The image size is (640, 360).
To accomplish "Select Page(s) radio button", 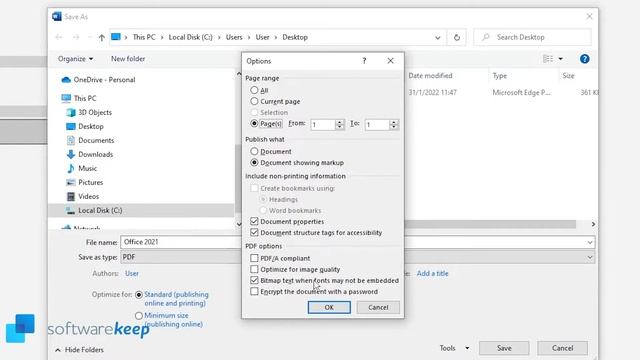I will pos(254,123).
